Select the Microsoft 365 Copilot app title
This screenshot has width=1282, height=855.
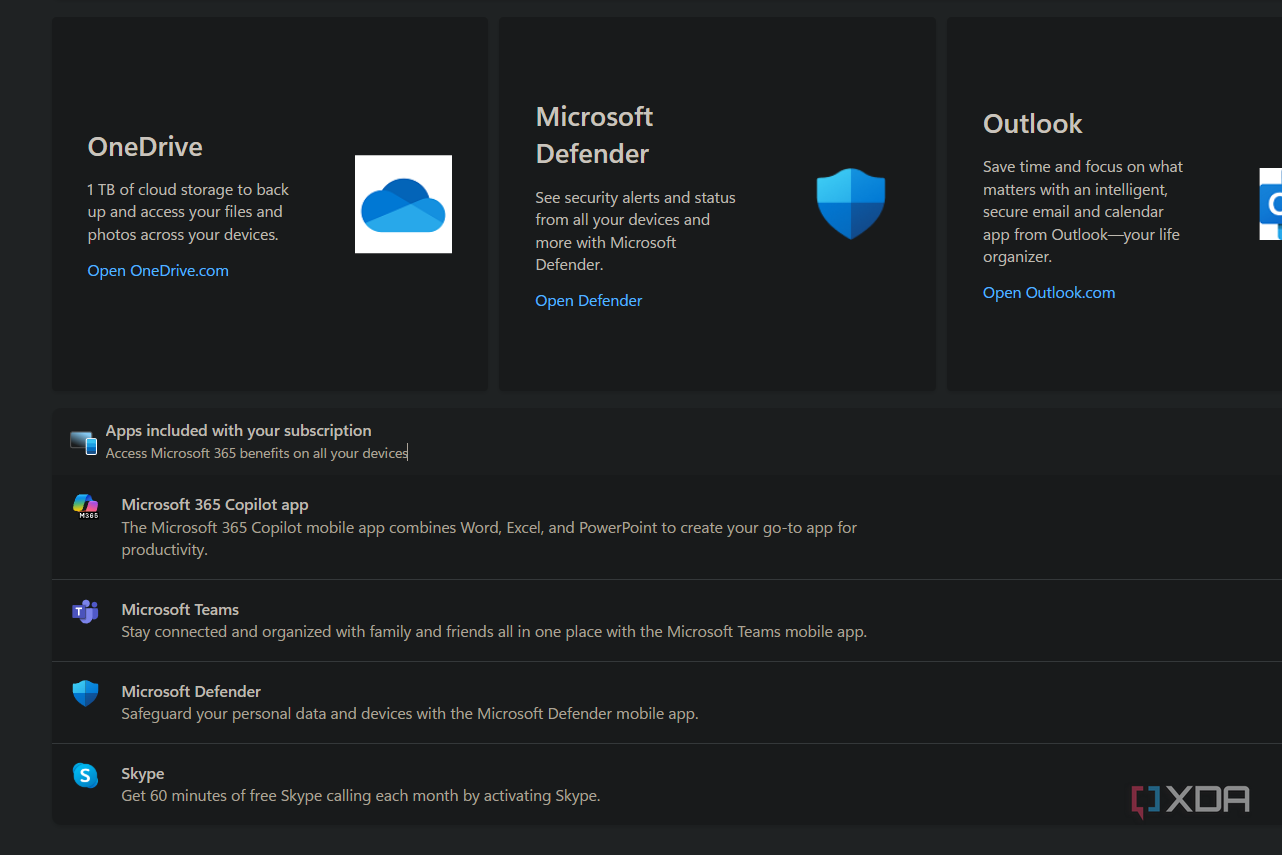[215, 505]
